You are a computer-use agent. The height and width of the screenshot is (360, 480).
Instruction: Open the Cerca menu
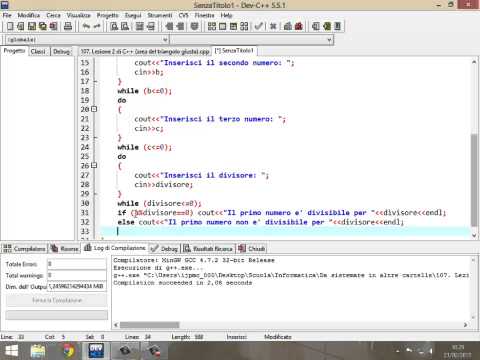click(x=53, y=15)
